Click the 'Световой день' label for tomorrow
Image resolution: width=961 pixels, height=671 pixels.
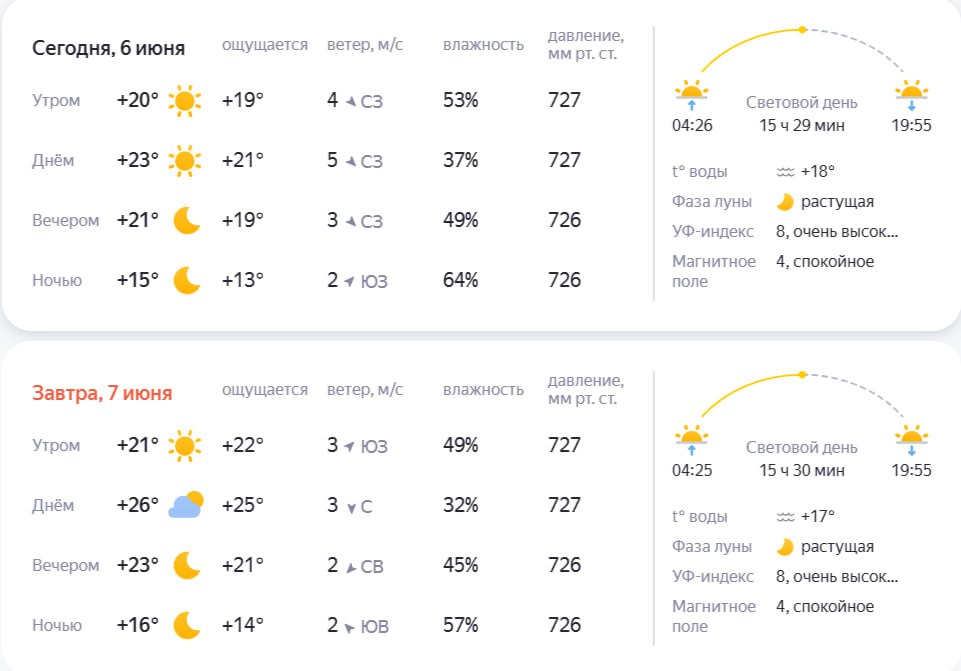click(802, 447)
